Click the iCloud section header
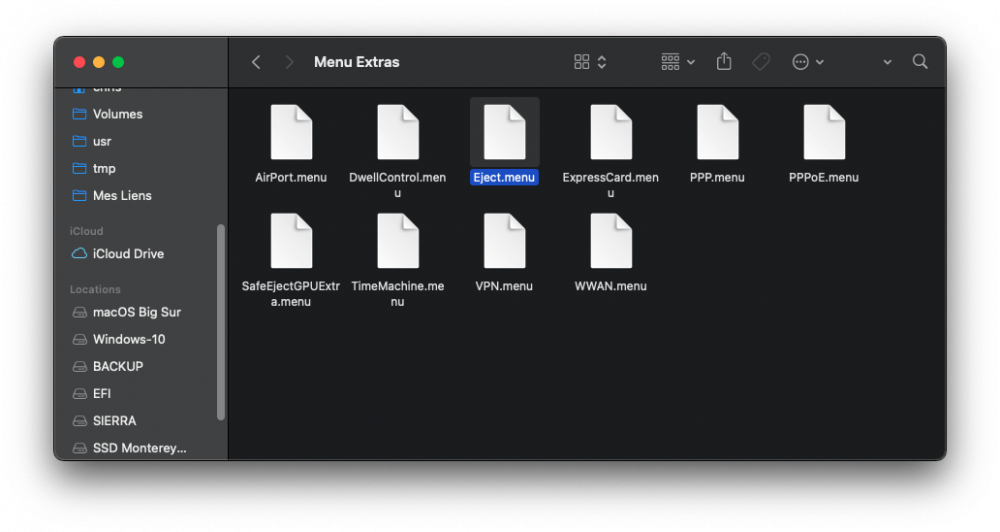Screen dimensions: 1000x532 pyautogui.click(x=86, y=231)
